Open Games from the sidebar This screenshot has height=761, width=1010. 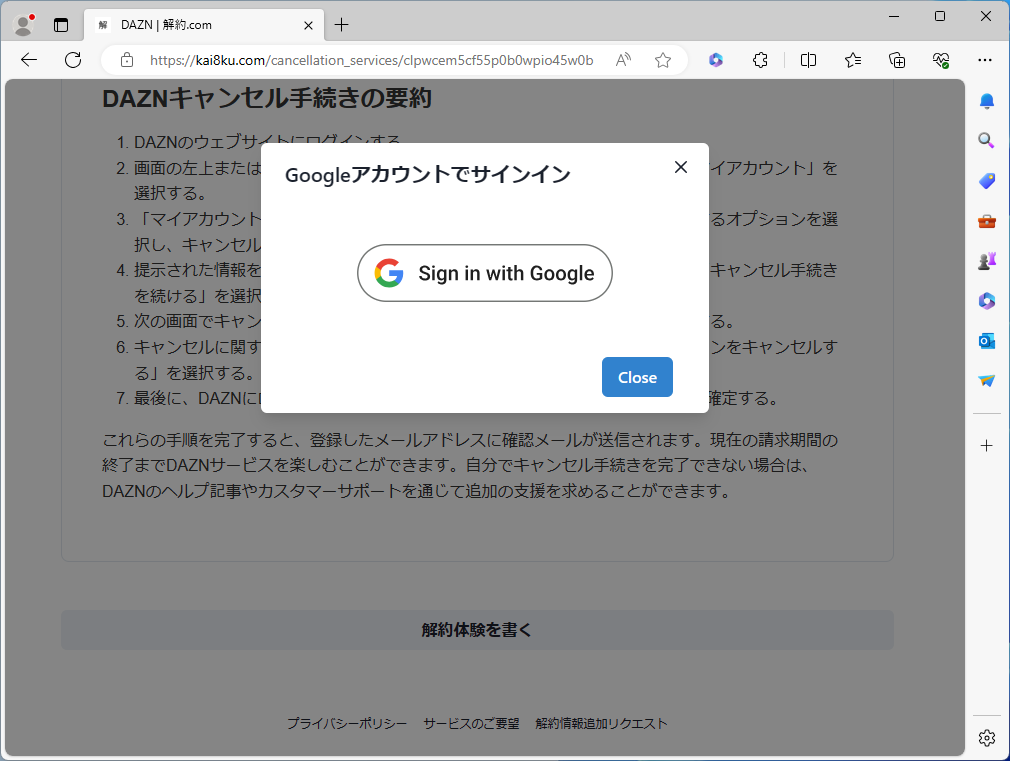click(986, 260)
